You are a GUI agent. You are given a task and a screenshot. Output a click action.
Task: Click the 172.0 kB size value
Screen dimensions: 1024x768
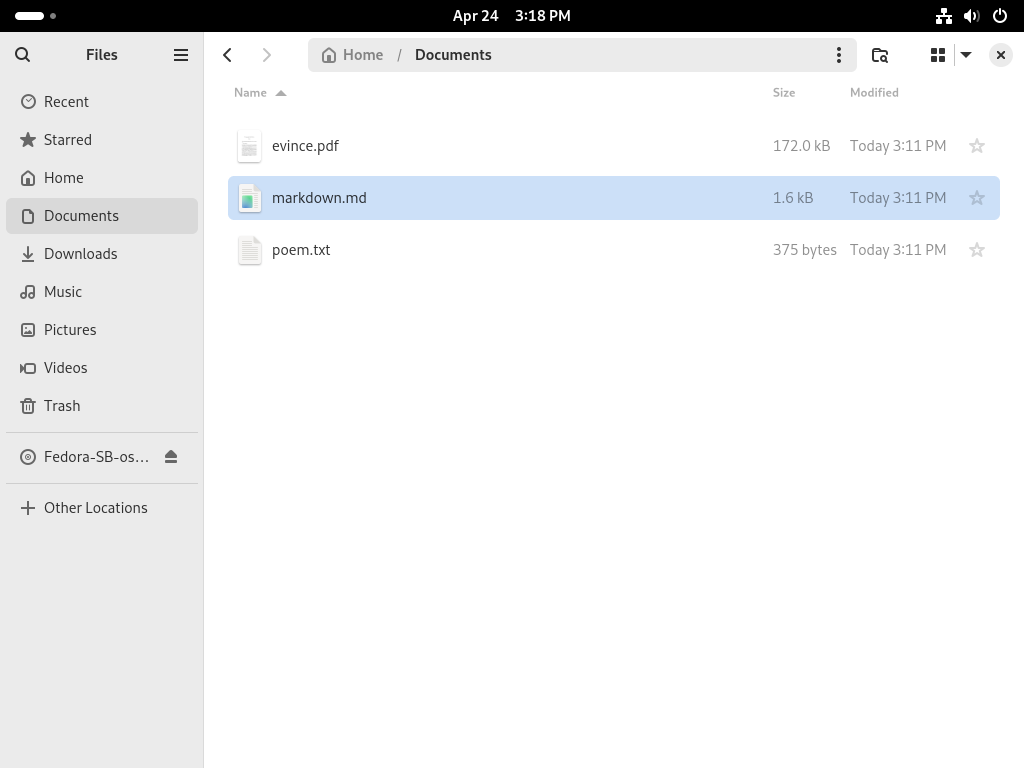(x=801, y=146)
